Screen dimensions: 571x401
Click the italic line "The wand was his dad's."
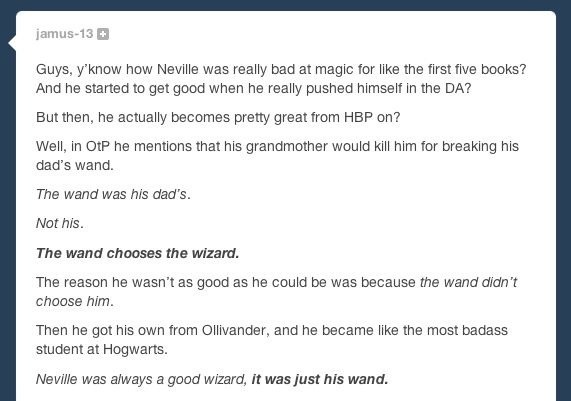113,194
